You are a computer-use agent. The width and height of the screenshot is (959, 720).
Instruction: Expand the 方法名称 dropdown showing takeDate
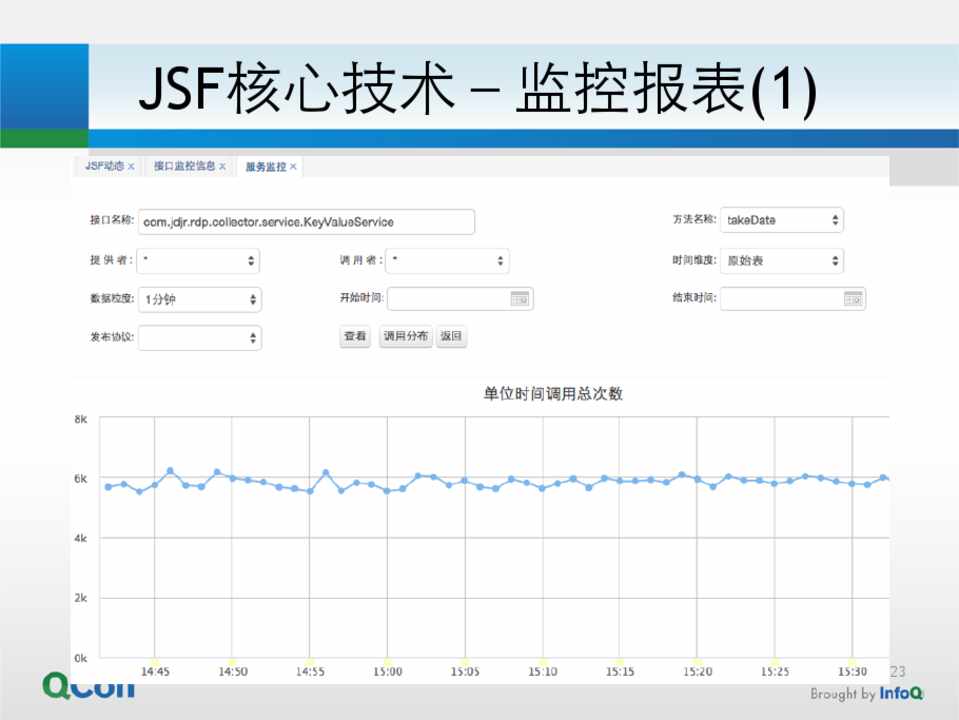pyautogui.click(x=781, y=220)
